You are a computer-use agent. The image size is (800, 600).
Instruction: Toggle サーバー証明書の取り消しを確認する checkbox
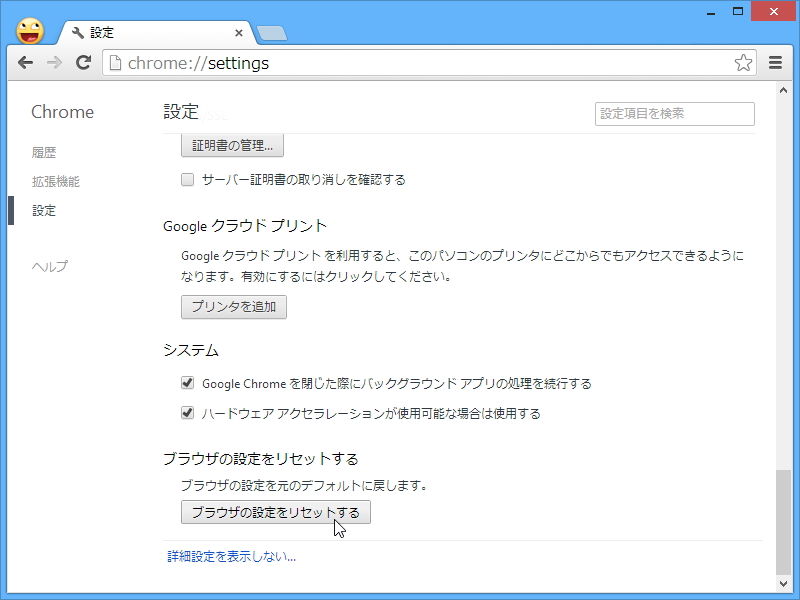click(x=187, y=179)
